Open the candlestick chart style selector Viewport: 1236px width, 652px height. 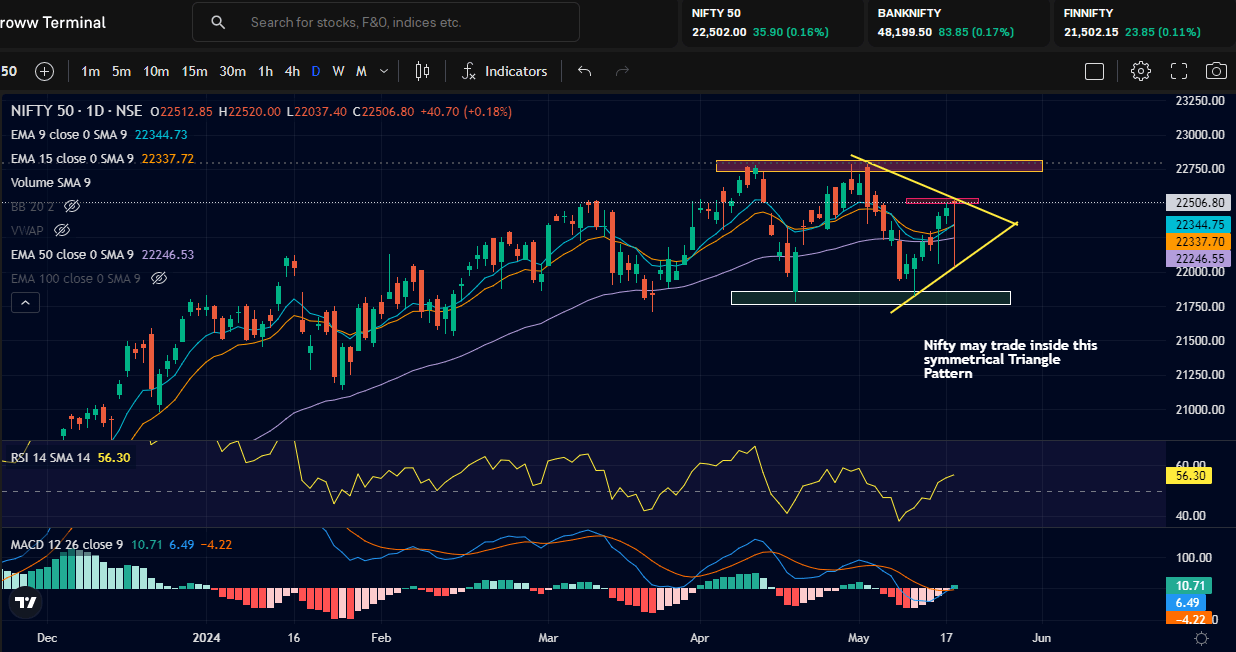pyautogui.click(x=422, y=71)
